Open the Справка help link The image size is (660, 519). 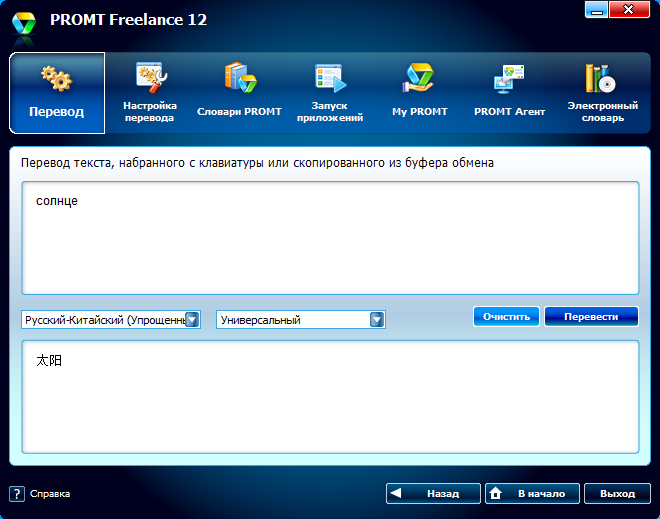[x=50, y=493]
